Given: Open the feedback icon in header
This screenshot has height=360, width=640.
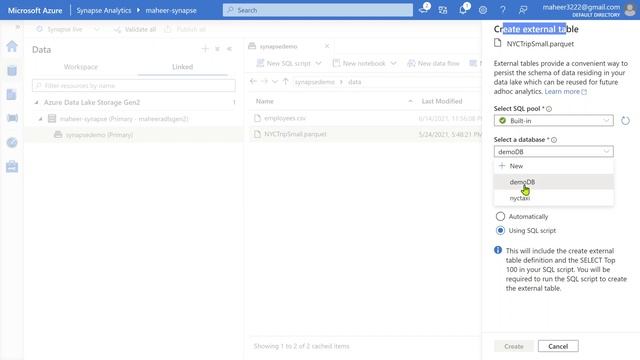Looking at the screenshot, I should point(523,10).
